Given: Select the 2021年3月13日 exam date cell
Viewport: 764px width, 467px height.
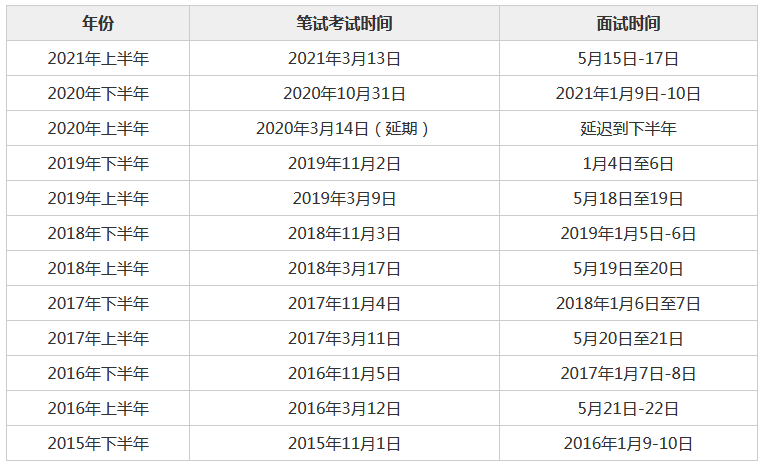Looking at the screenshot, I should point(344,58).
